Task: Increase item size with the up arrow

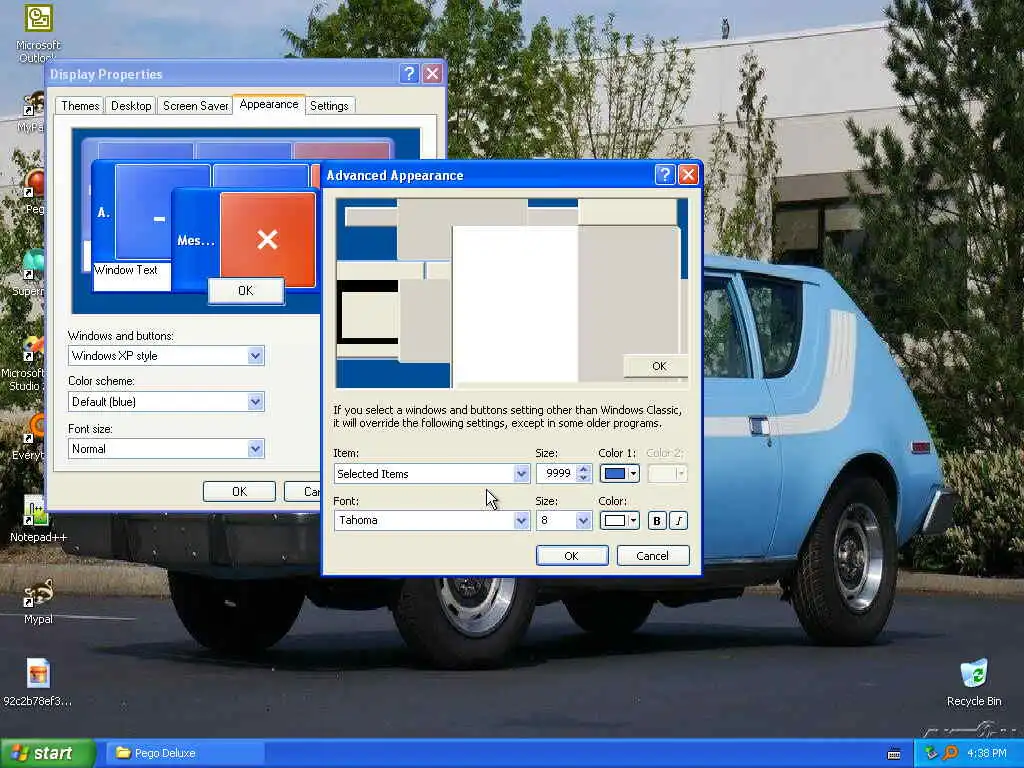Action: point(584,469)
